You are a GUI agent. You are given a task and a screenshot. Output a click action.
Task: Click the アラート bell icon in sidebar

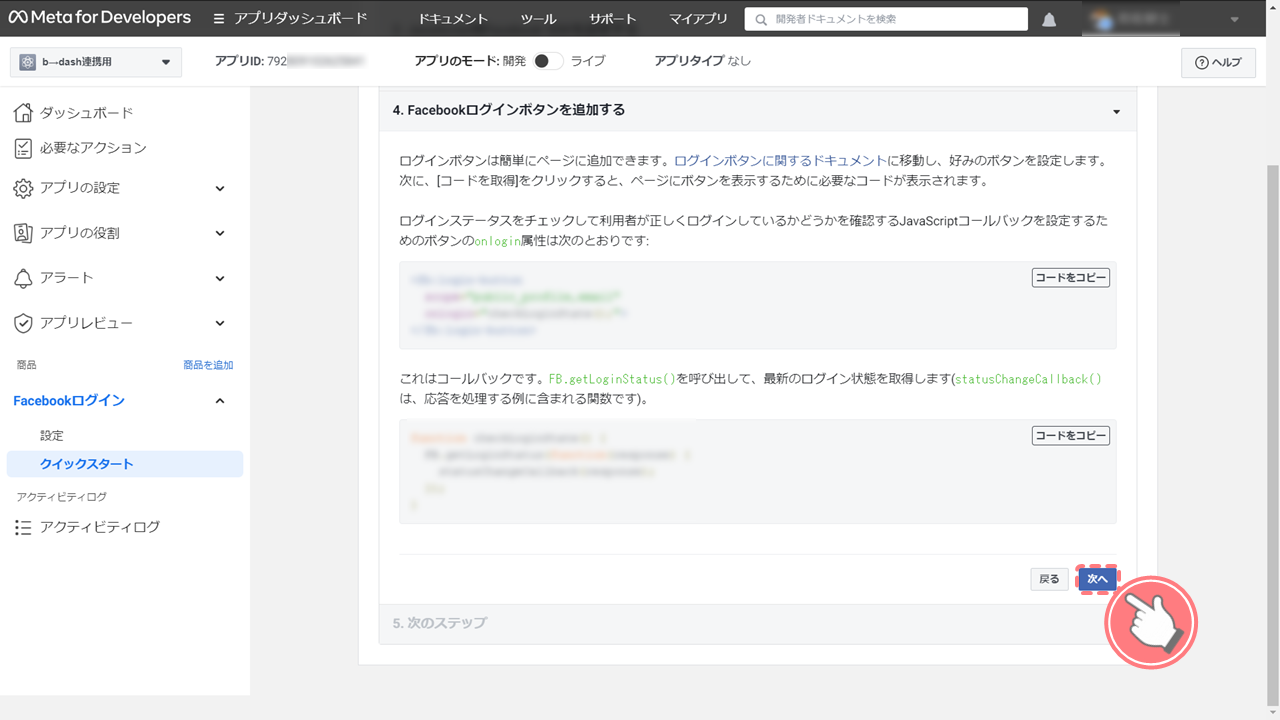click(23, 278)
